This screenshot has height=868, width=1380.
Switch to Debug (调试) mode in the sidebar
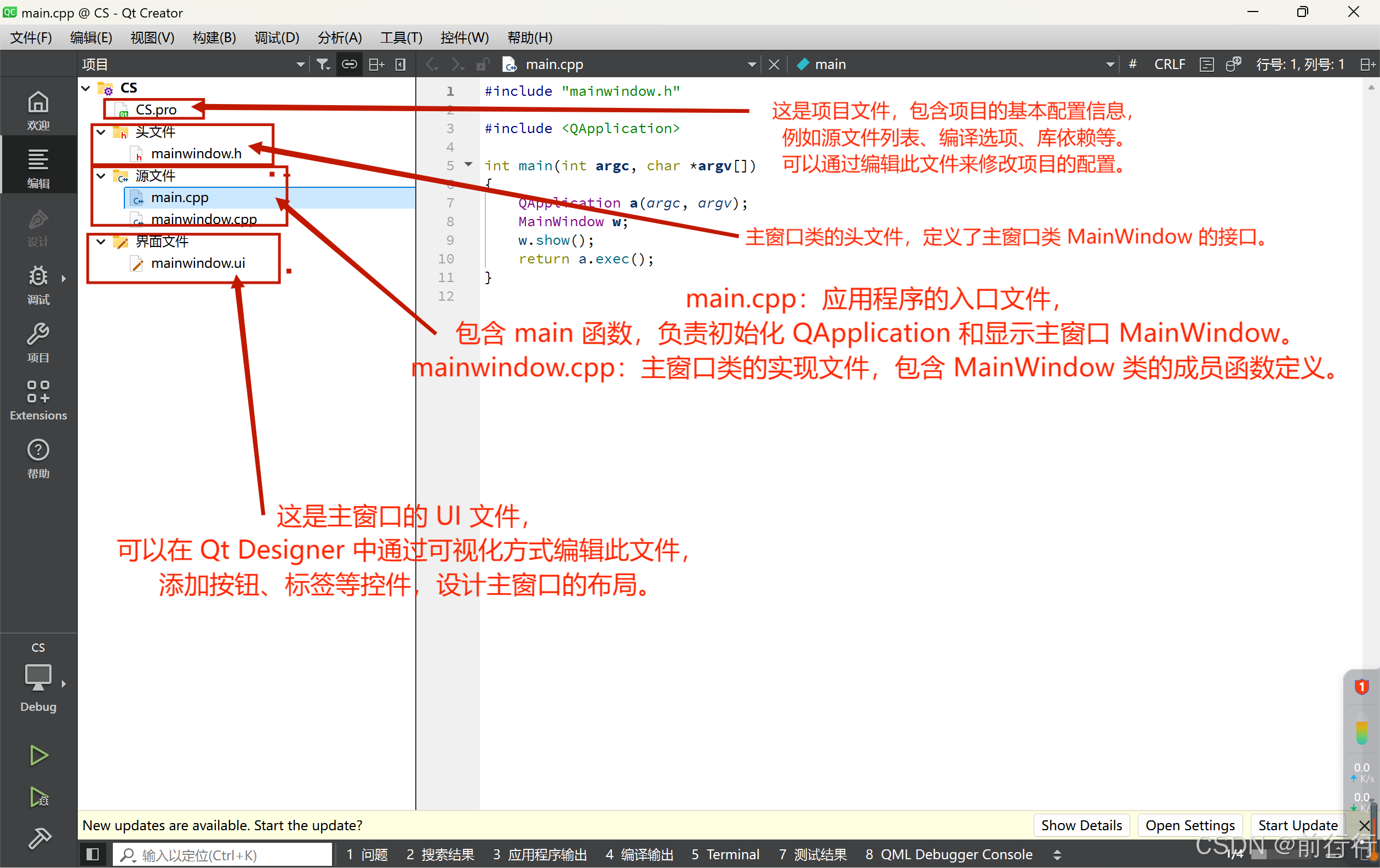(38, 284)
